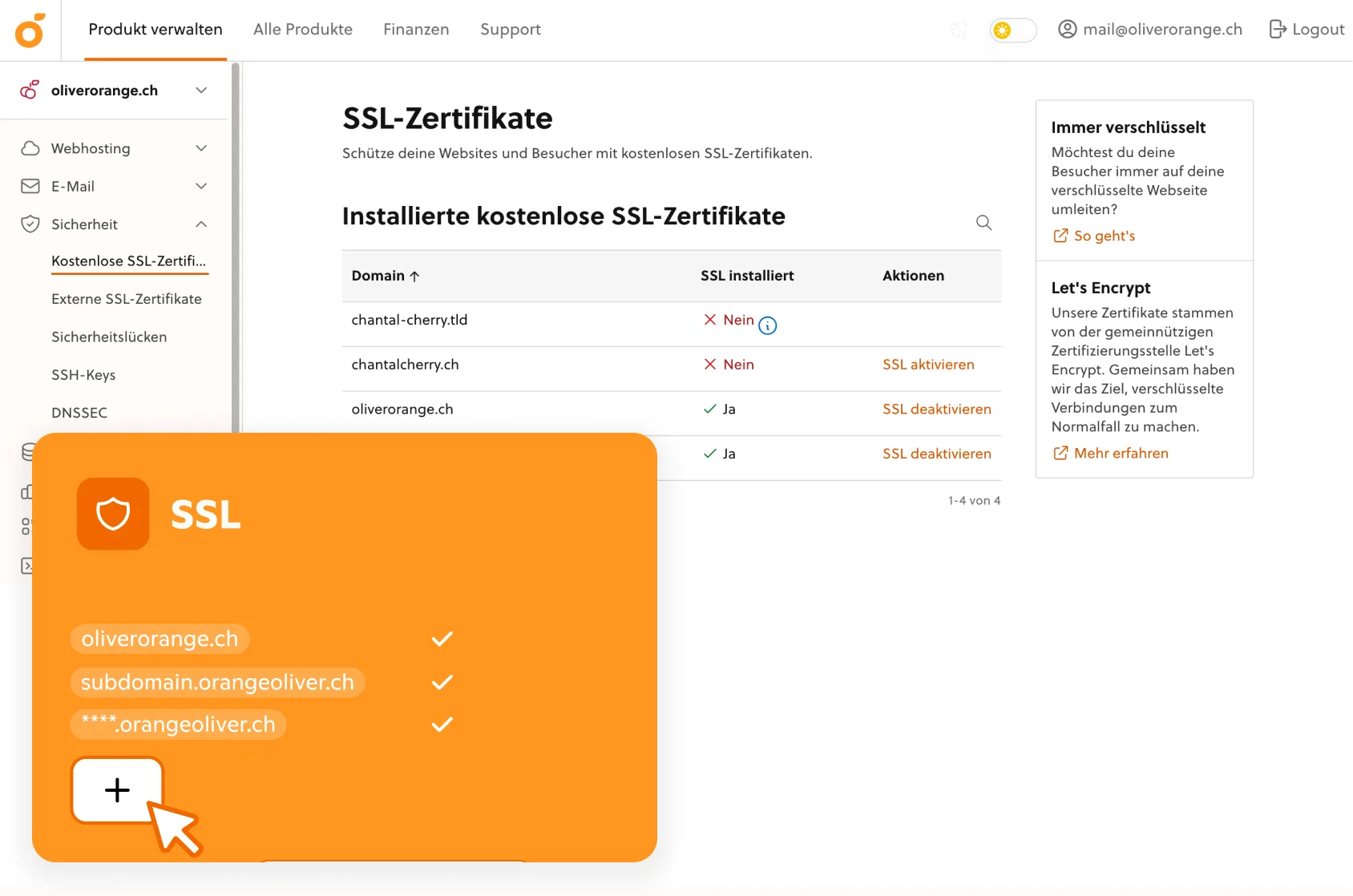Toggle the light/dark mode switch
This screenshot has height=896, width=1353.
pyautogui.click(x=1012, y=30)
